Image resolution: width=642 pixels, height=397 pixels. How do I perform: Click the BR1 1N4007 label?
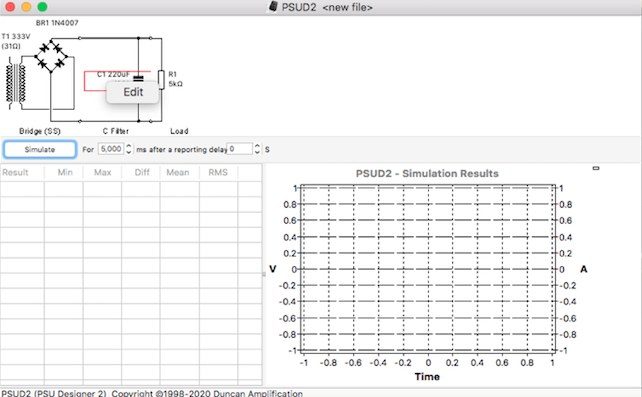tap(57, 23)
